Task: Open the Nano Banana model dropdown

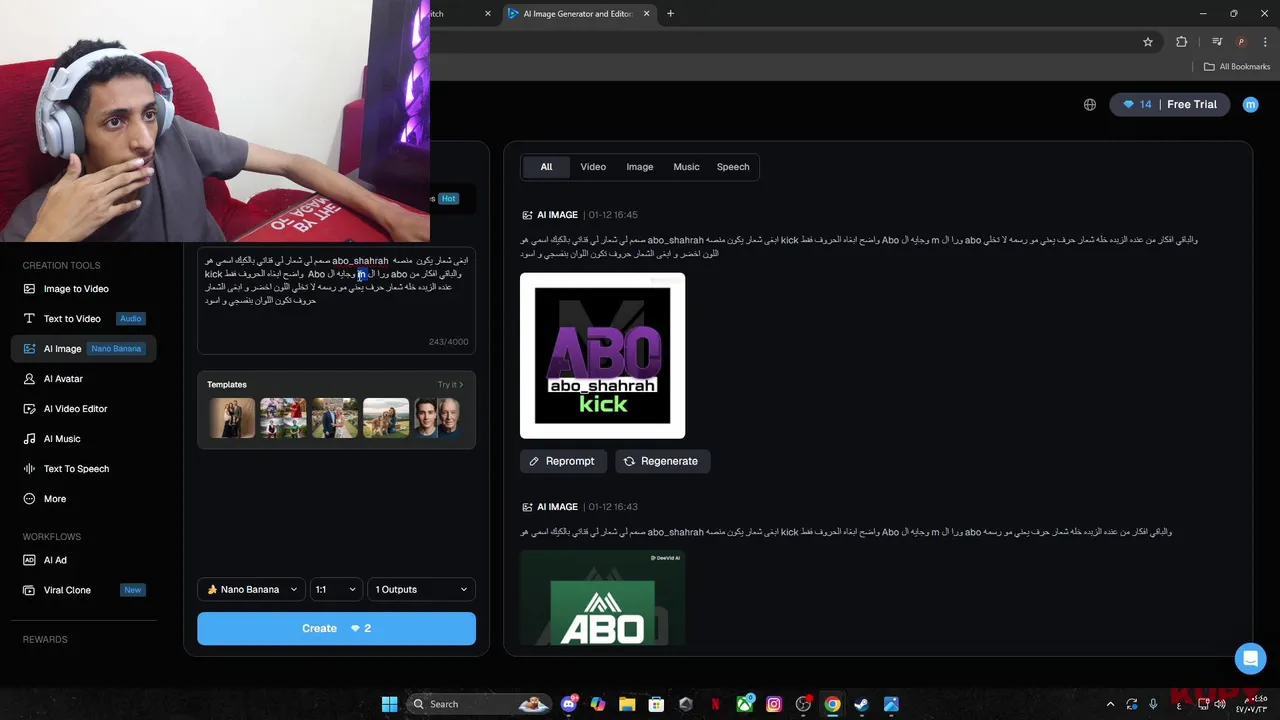Action: pos(251,590)
